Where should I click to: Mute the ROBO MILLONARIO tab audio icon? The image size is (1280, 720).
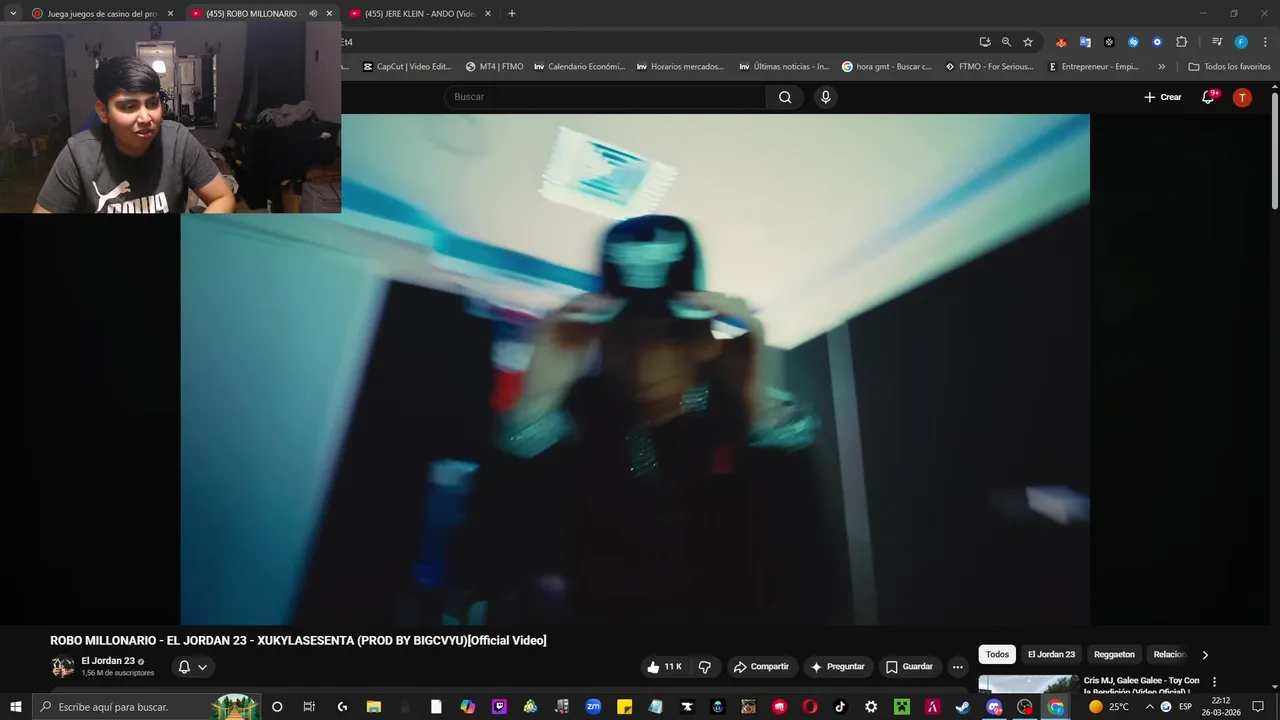pos(313,14)
